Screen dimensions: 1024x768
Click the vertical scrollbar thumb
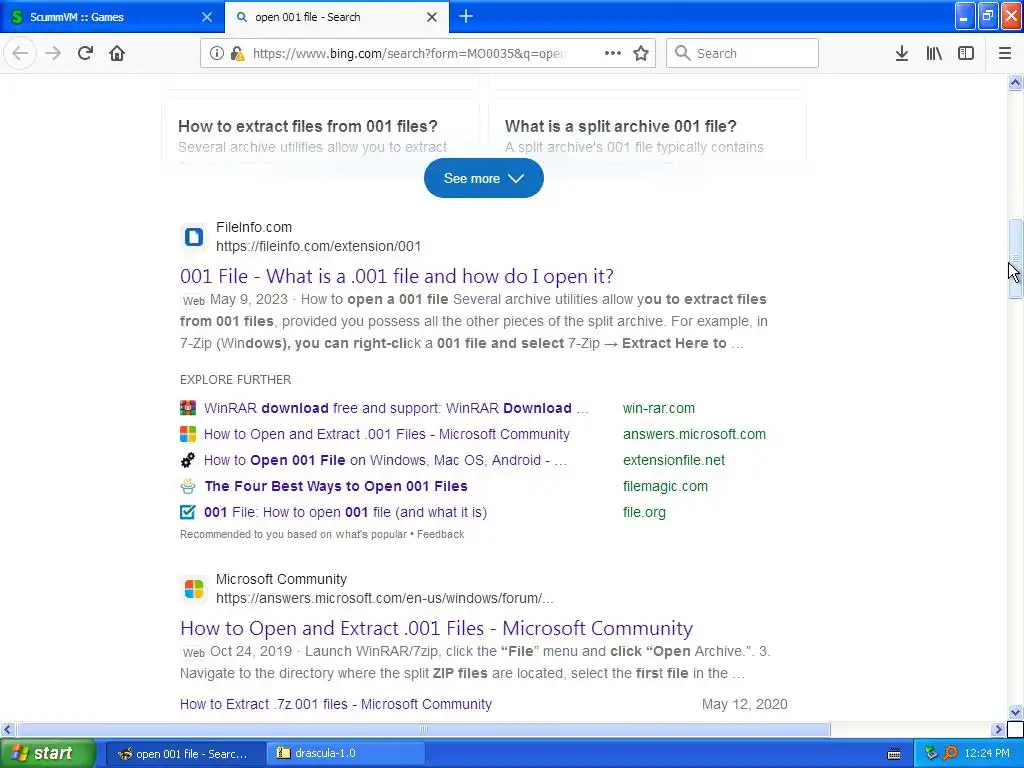(x=1015, y=259)
